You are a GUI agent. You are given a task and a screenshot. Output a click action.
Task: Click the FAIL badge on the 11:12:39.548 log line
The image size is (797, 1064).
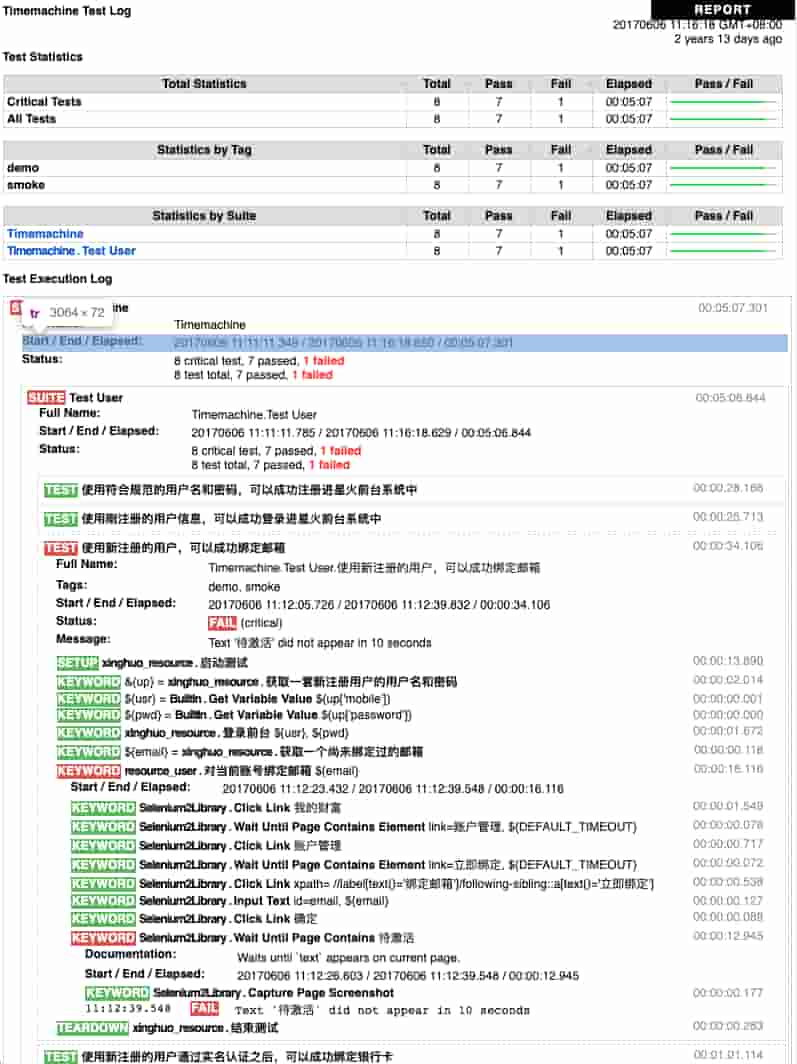(x=204, y=1008)
